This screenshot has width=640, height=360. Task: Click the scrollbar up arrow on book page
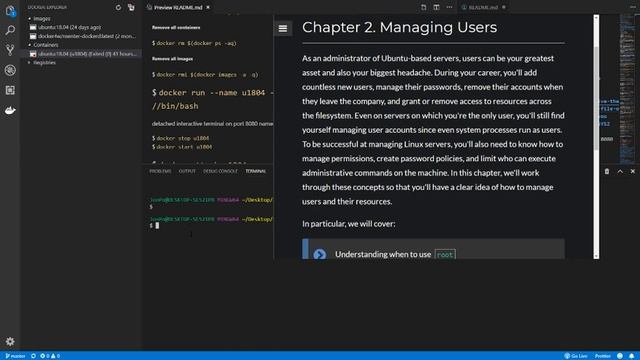596,18
